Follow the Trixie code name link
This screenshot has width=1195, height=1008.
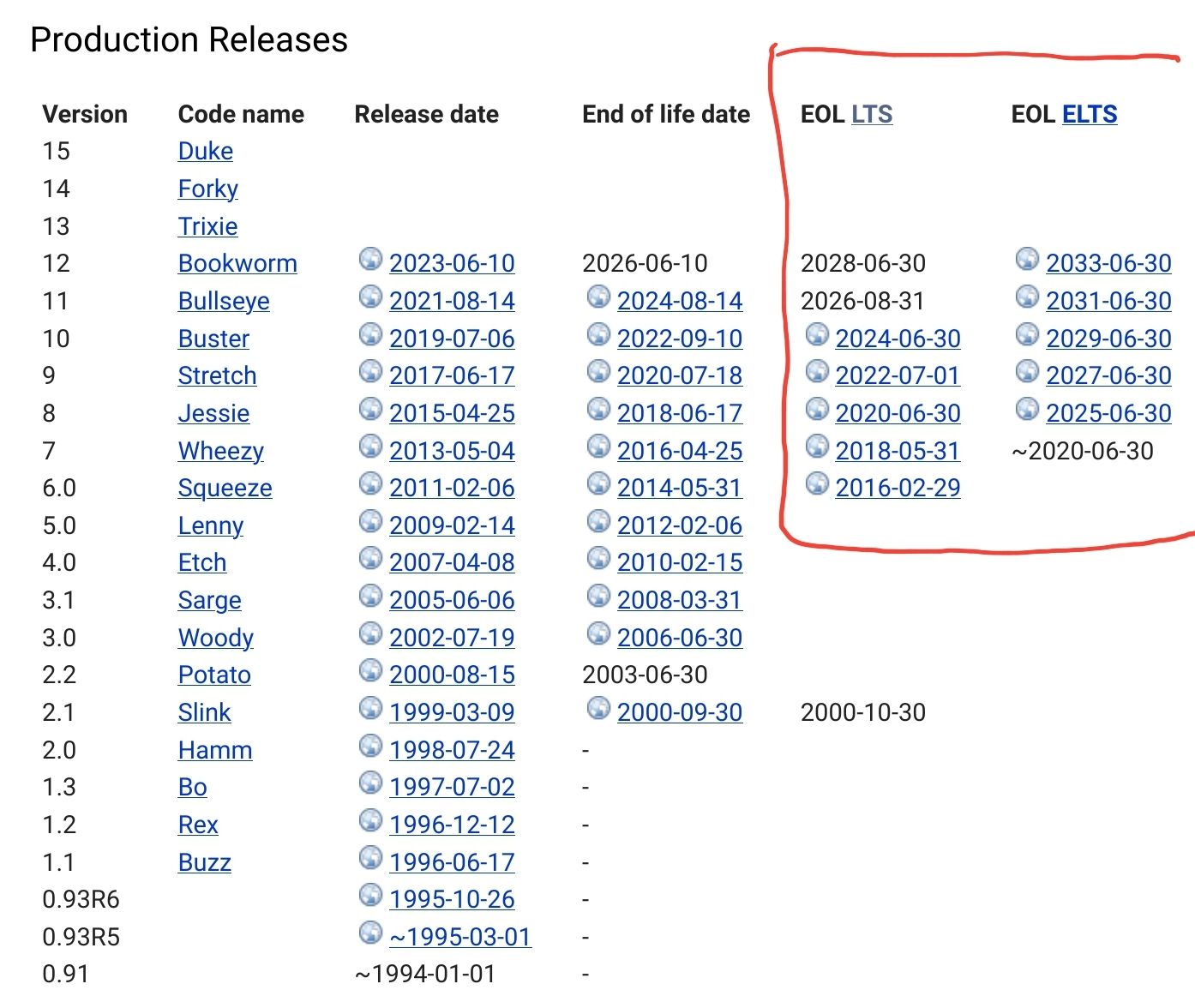[207, 226]
